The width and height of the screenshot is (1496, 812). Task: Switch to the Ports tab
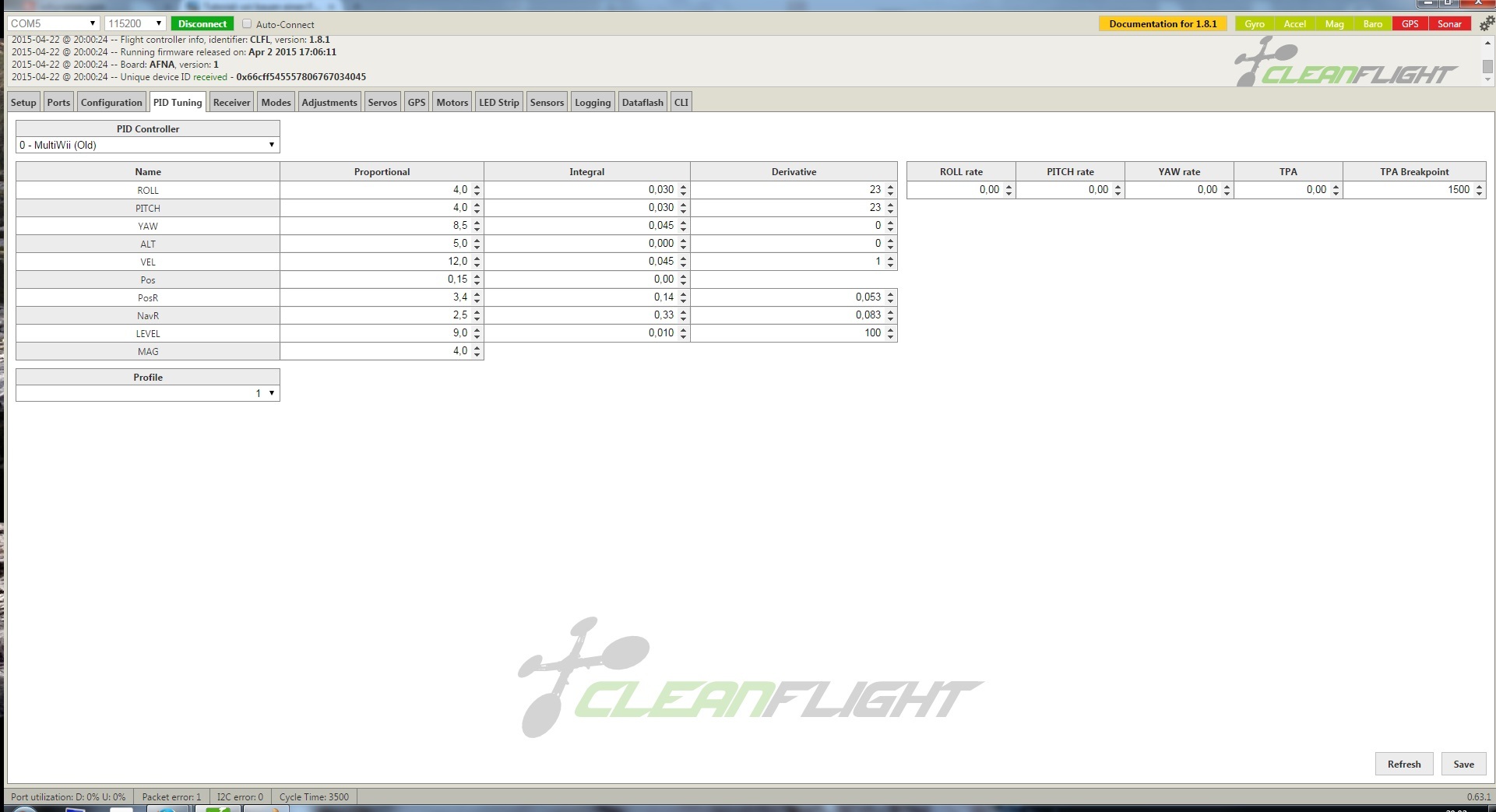[x=58, y=102]
